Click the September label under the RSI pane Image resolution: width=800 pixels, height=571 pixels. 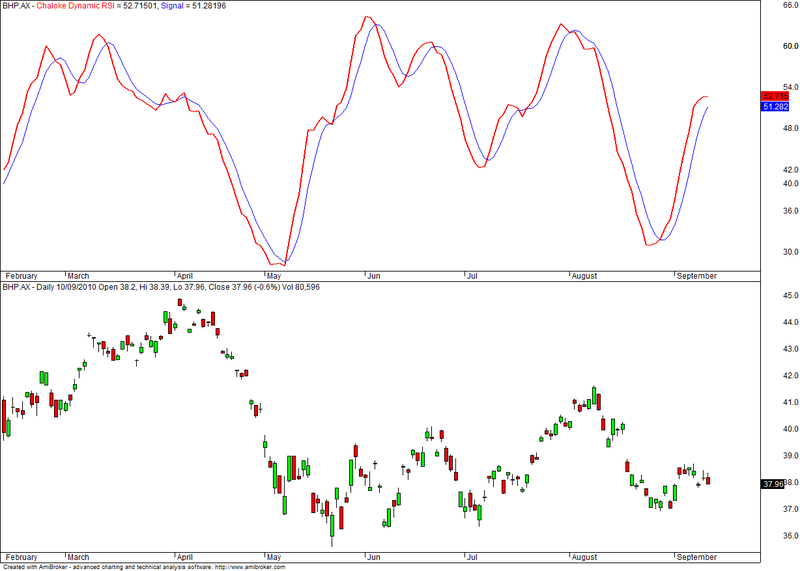[x=697, y=276]
